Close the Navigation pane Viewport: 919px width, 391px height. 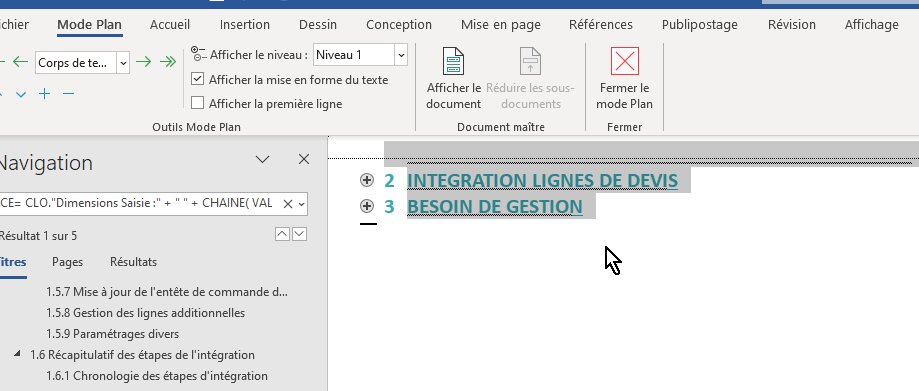(304, 159)
